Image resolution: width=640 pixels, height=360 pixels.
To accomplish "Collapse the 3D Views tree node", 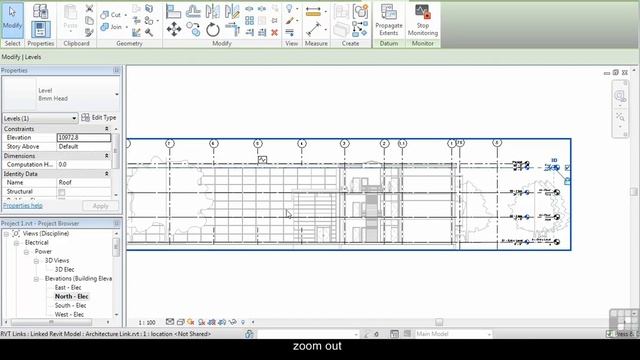I will click(36, 261).
